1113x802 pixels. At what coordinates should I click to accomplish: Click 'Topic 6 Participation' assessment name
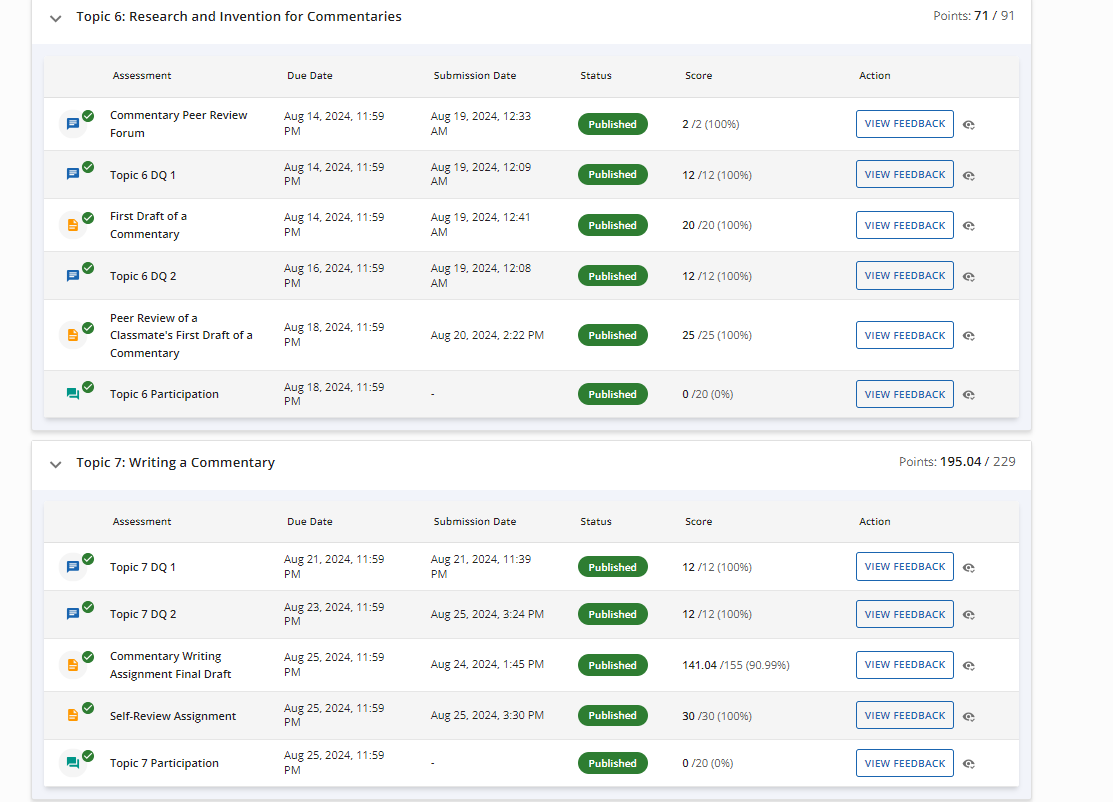[165, 395]
